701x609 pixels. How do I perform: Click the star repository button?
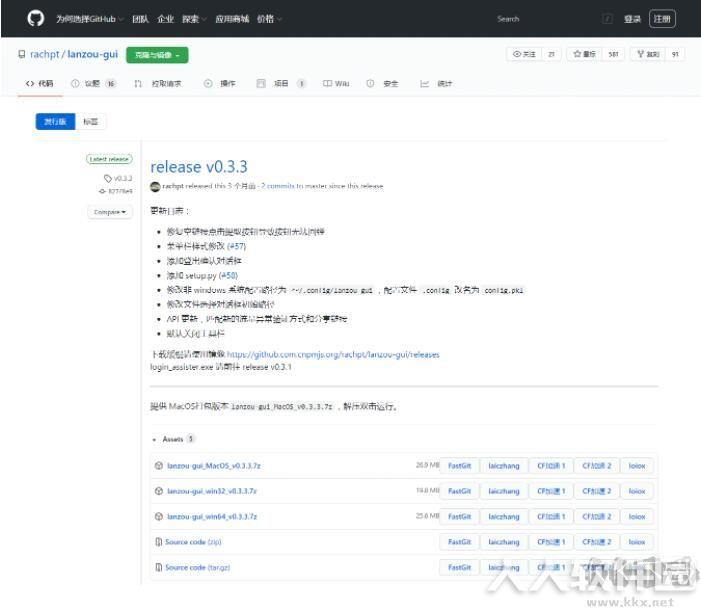[x=584, y=54]
